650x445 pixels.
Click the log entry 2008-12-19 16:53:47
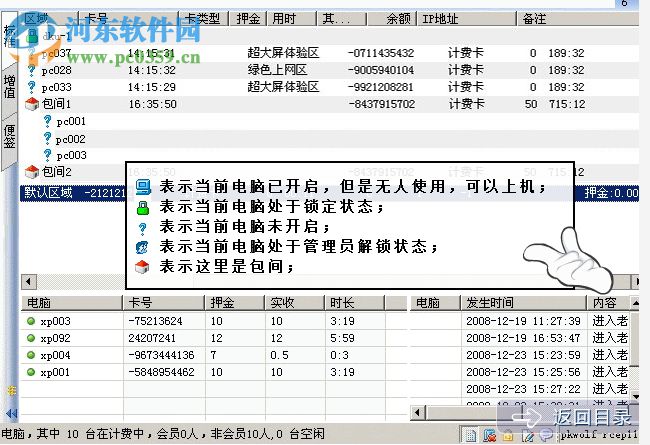(x=523, y=338)
